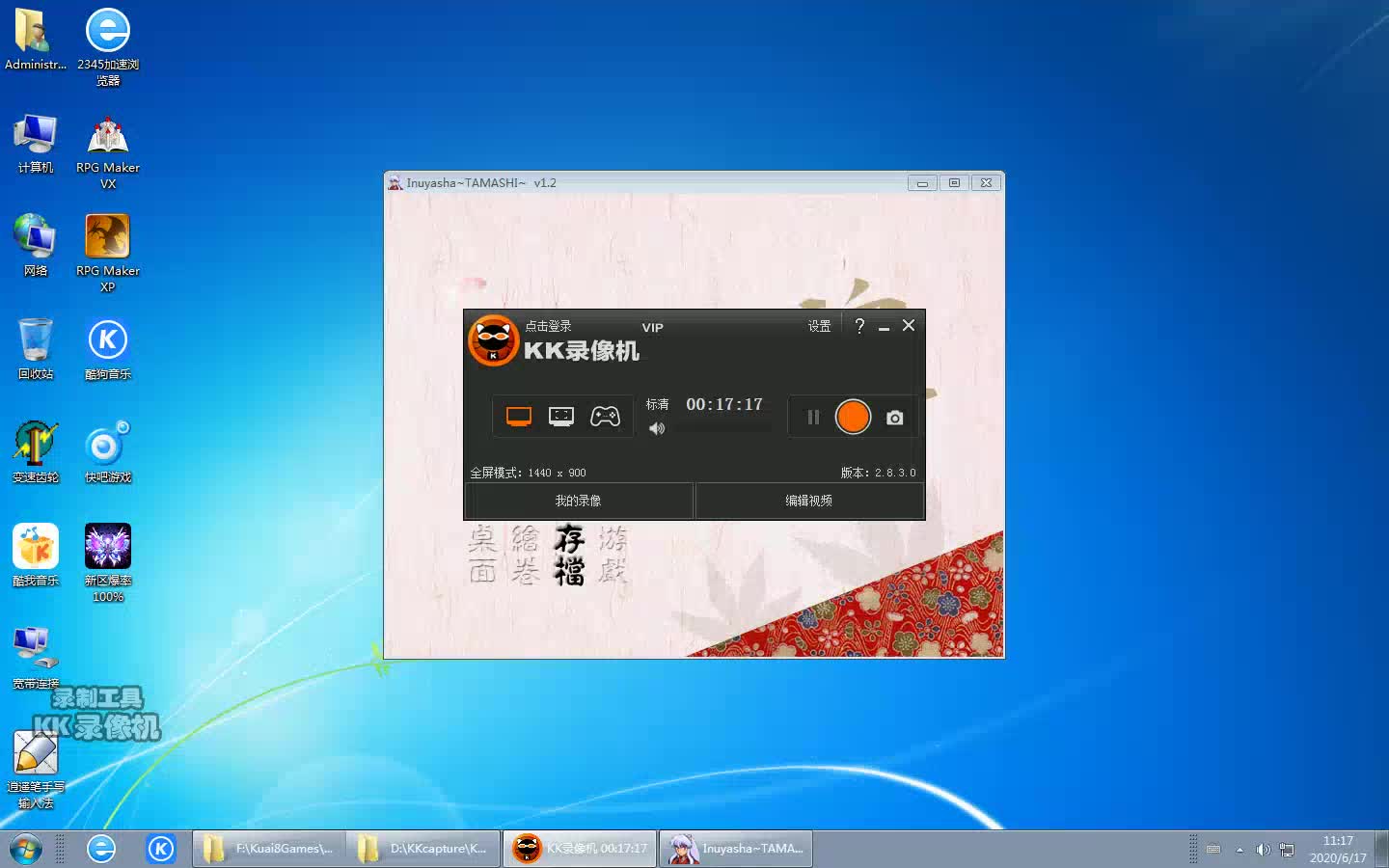Viewport: 1389px width, 868px height.
Task: Open volume control in system tray
Action: 1263,850
